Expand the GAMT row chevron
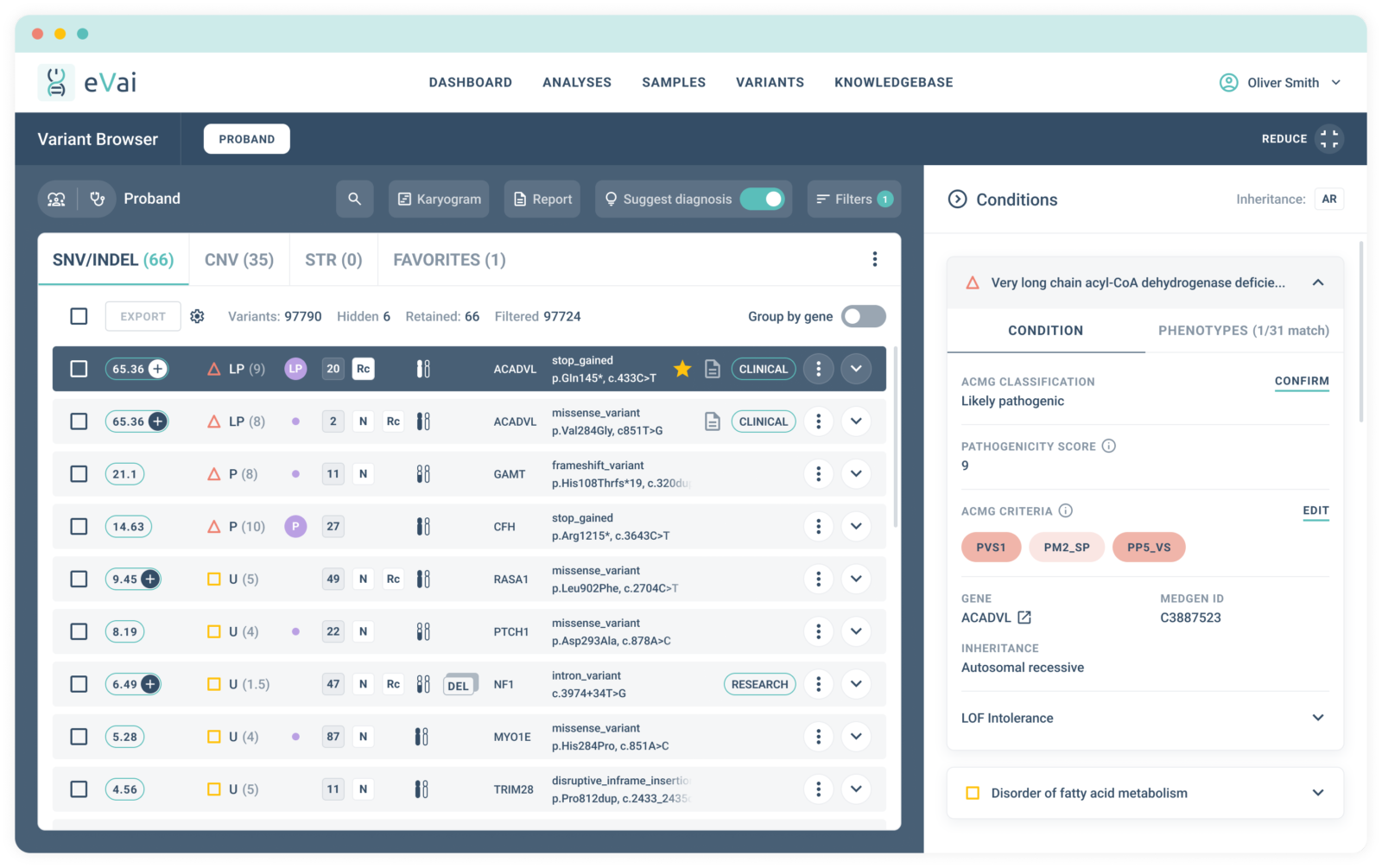1382x868 pixels. point(856,473)
